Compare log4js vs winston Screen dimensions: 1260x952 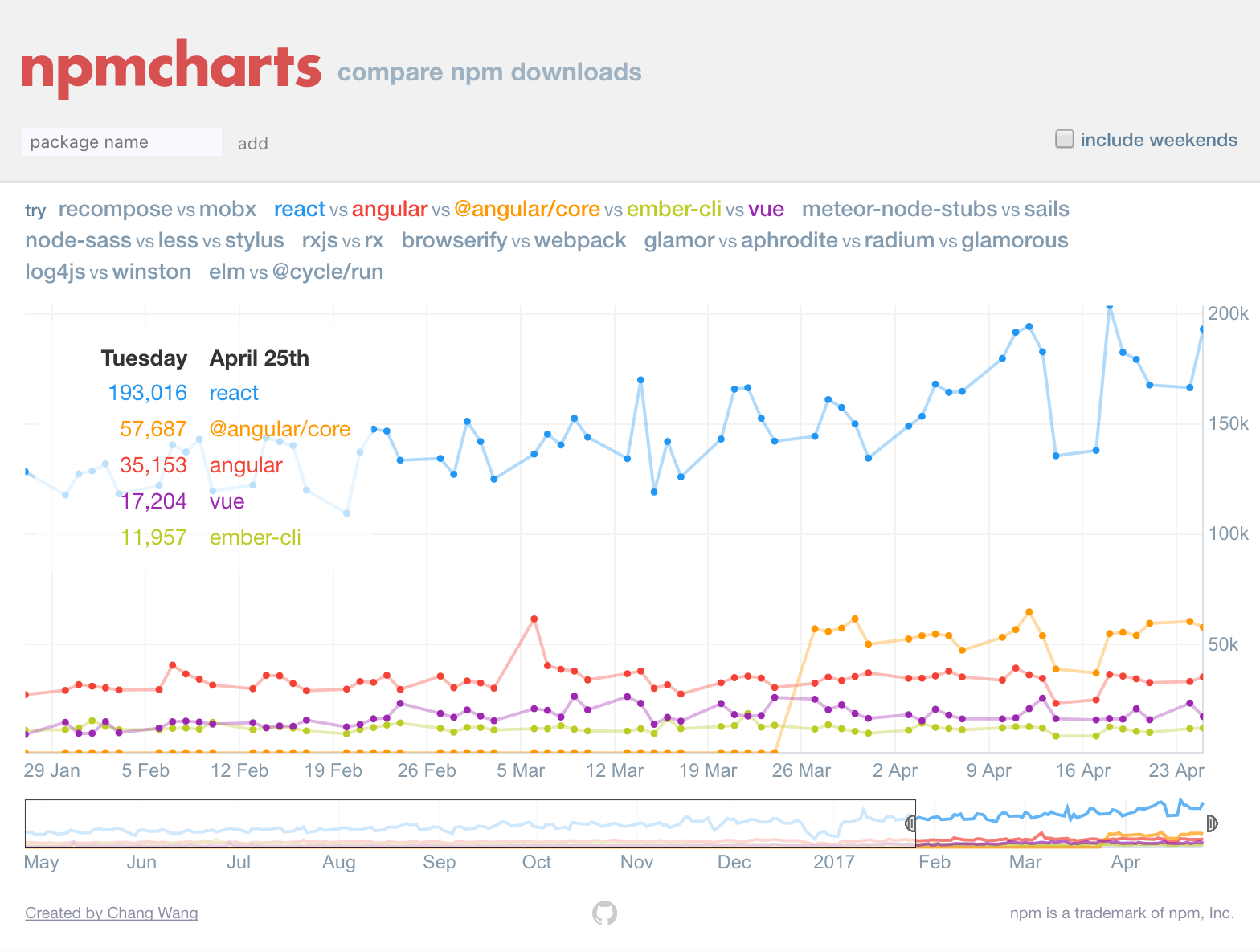(x=108, y=272)
